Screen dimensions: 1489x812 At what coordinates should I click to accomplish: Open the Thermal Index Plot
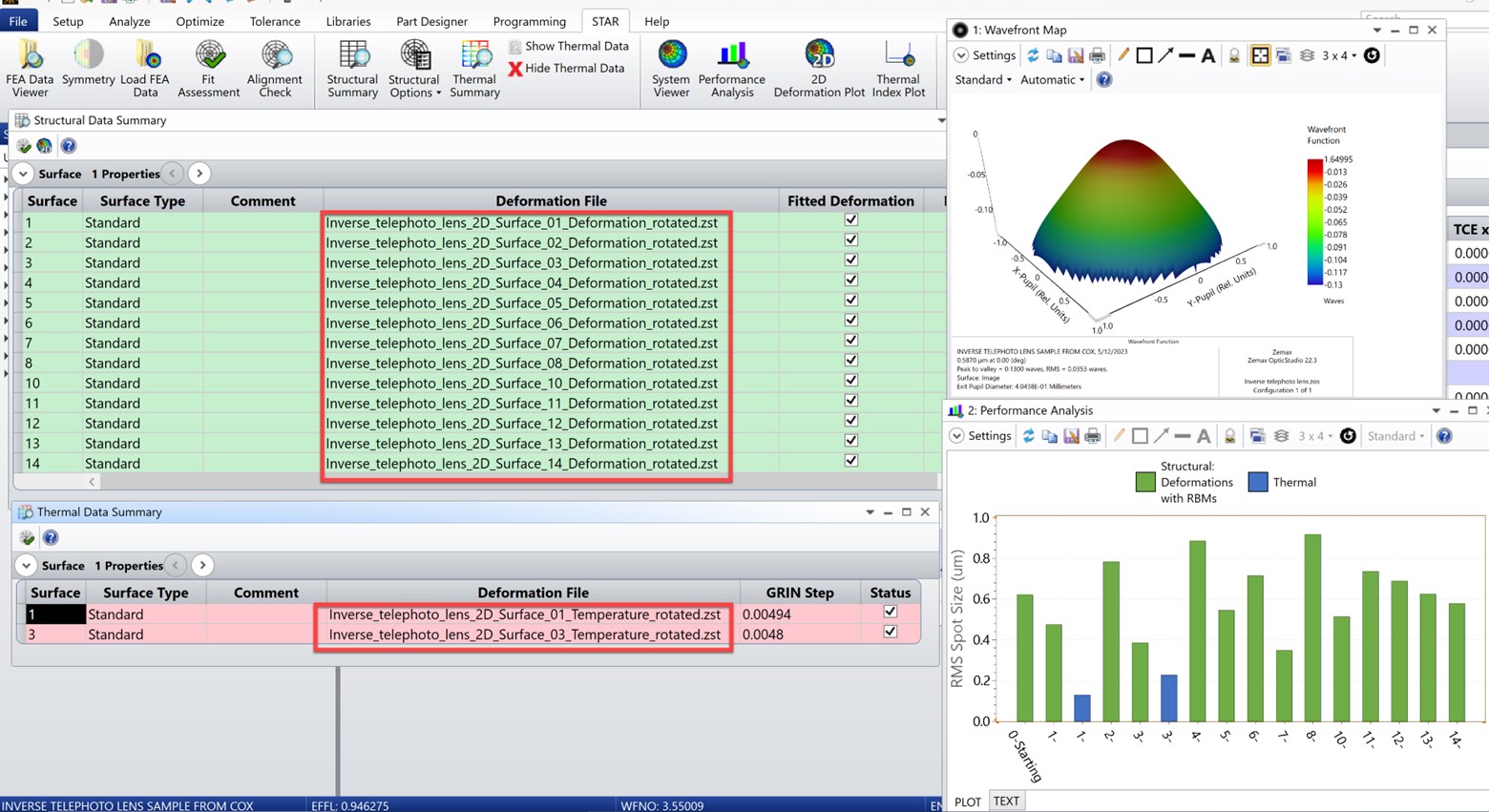[898, 69]
